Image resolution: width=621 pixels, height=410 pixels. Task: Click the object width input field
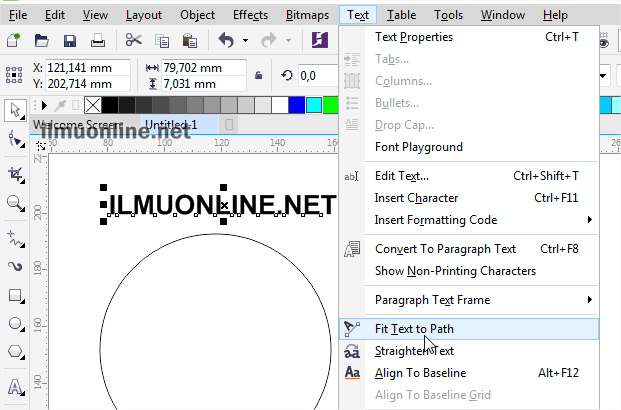click(x=204, y=68)
